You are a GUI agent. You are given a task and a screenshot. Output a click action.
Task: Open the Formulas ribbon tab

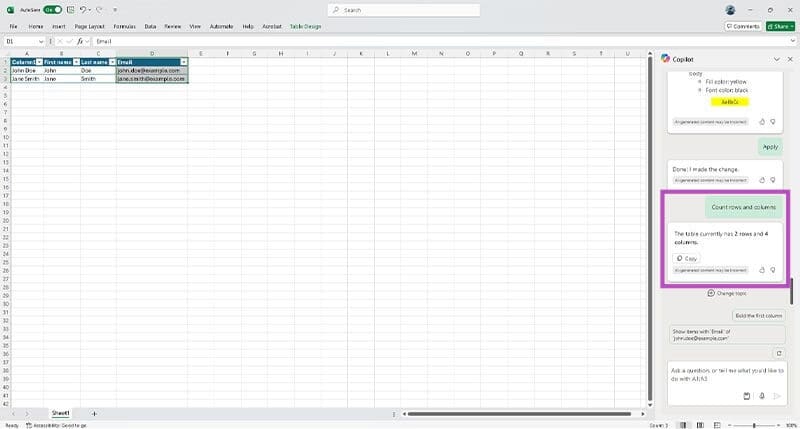point(125,26)
